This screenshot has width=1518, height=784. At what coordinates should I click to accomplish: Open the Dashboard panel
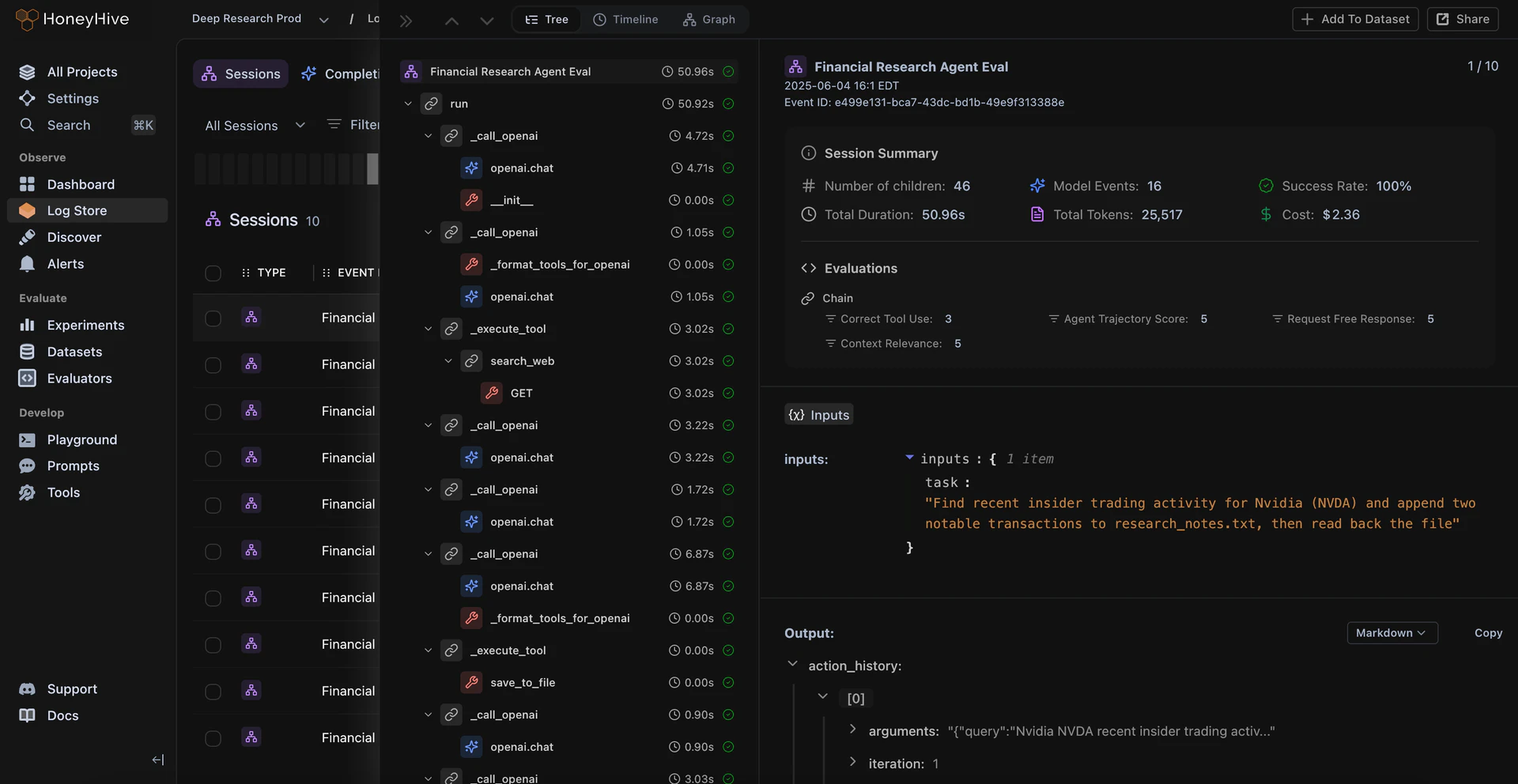(x=81, y=183)
